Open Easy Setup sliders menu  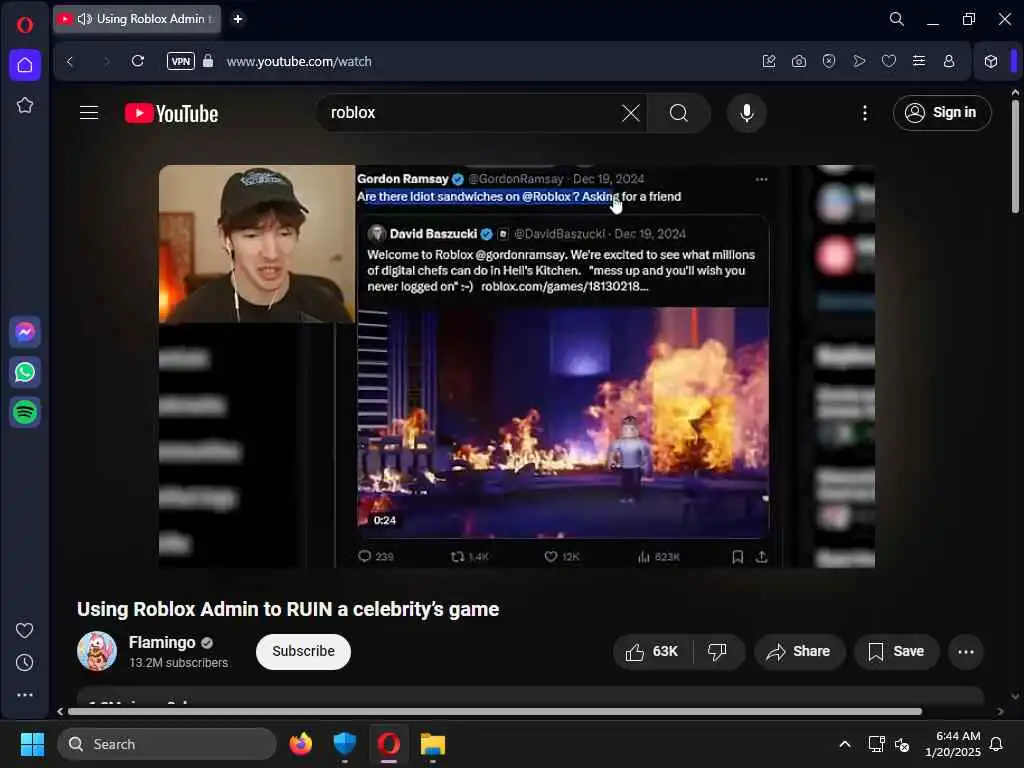(919, 61)
